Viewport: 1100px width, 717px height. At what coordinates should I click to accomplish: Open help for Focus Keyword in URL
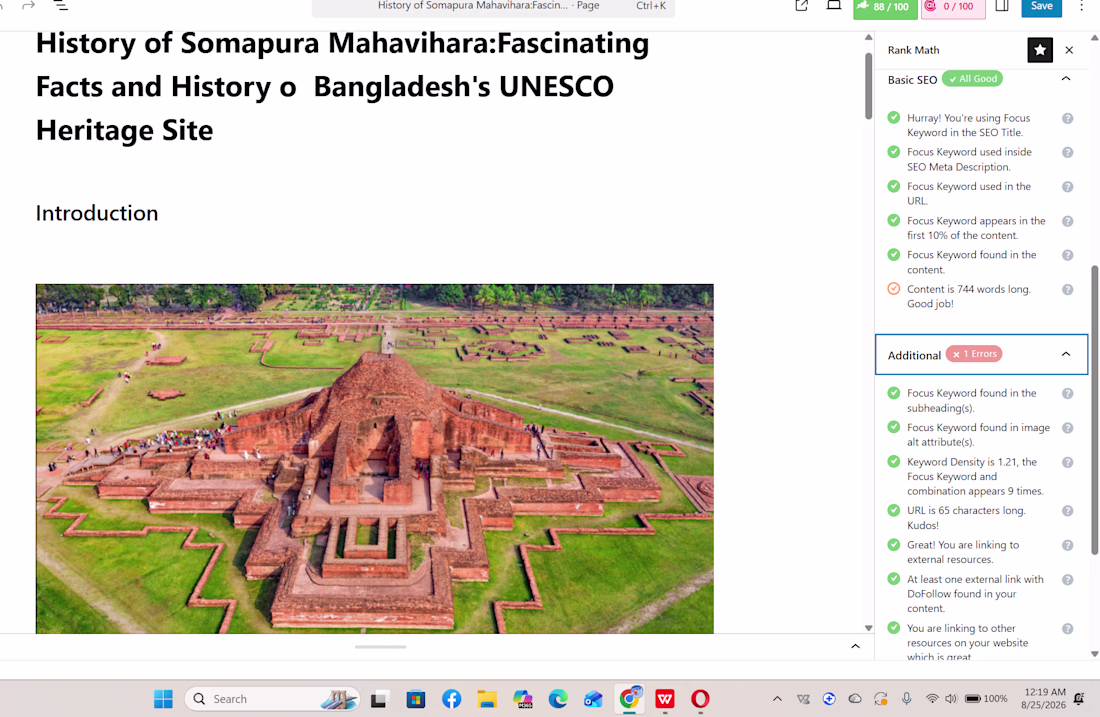coord(1067,187)
